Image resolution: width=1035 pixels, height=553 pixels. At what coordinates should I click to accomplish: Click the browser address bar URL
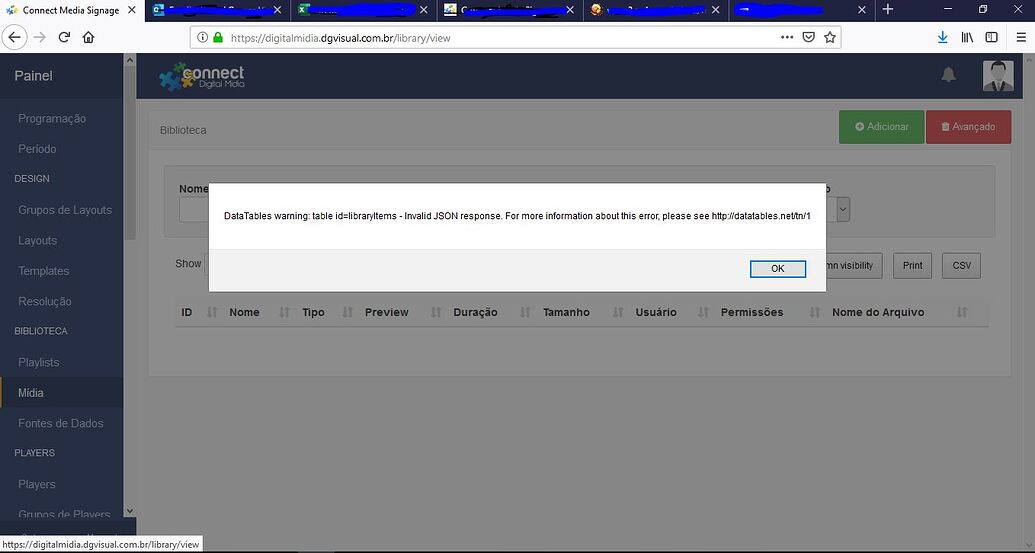tap(500, 38)
